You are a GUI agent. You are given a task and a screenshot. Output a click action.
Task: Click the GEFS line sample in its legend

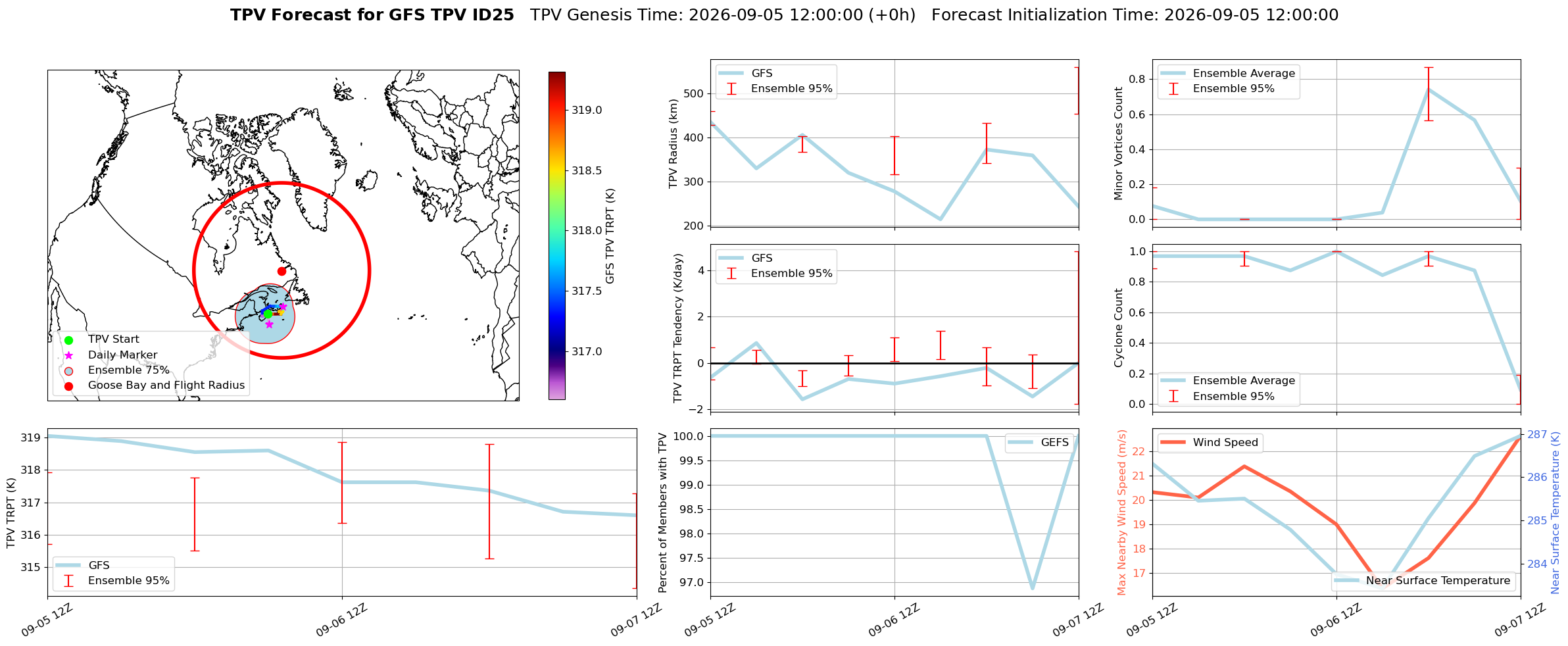tap(1021, 443)
